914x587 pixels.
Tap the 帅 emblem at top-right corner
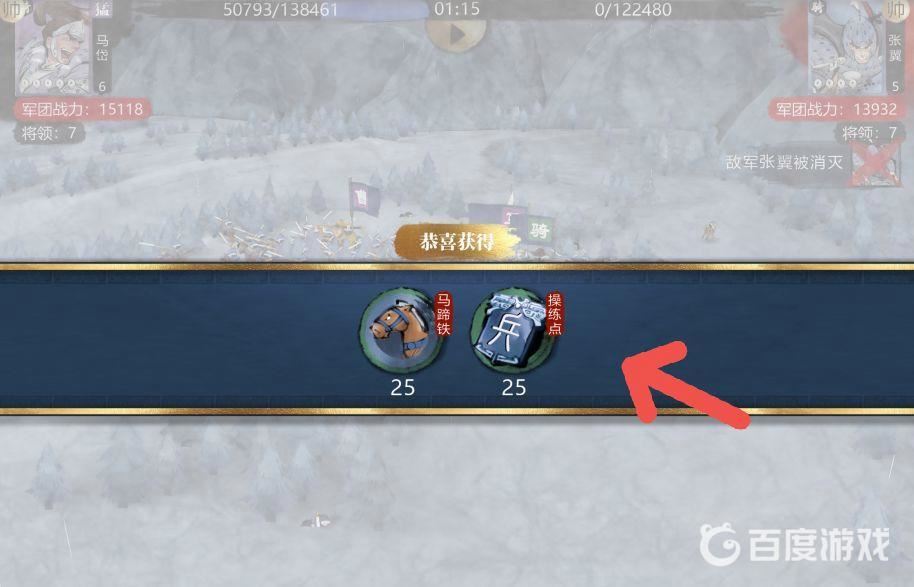tap(897, 10)
